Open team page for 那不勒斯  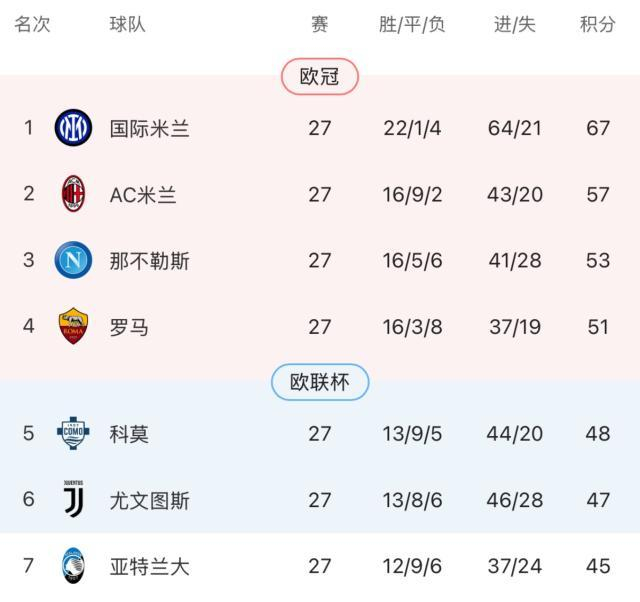[150, 261]
